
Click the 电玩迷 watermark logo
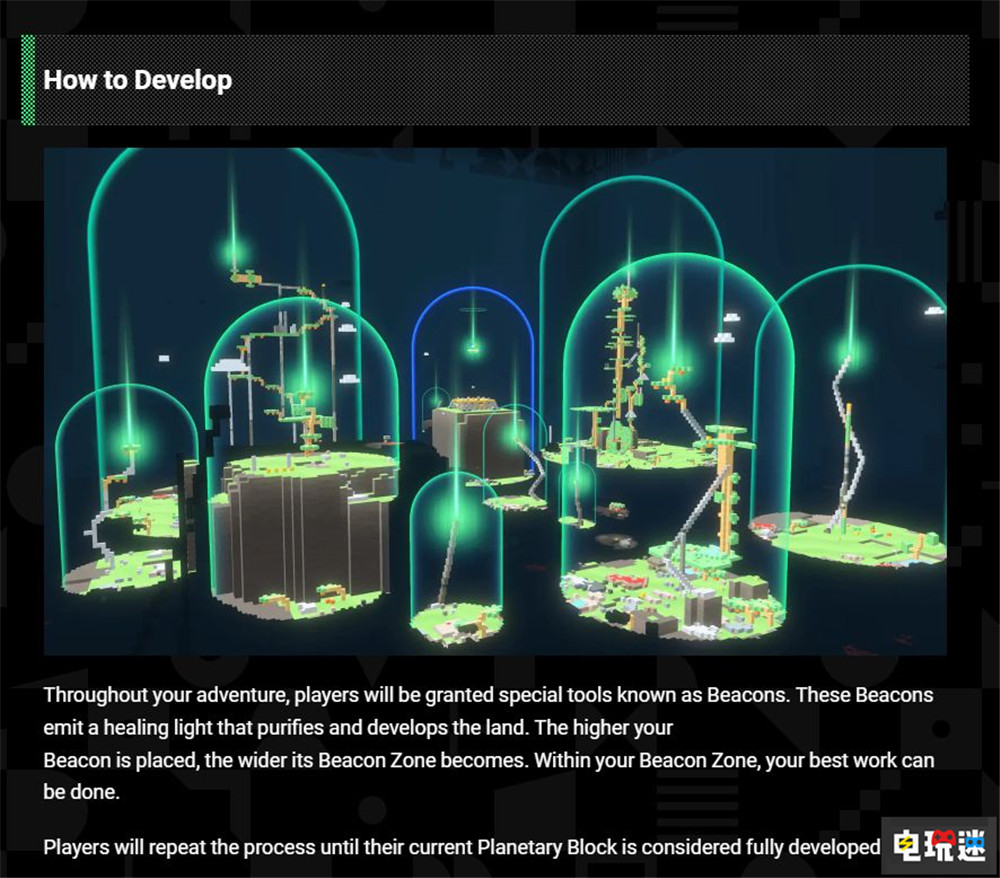939,846
